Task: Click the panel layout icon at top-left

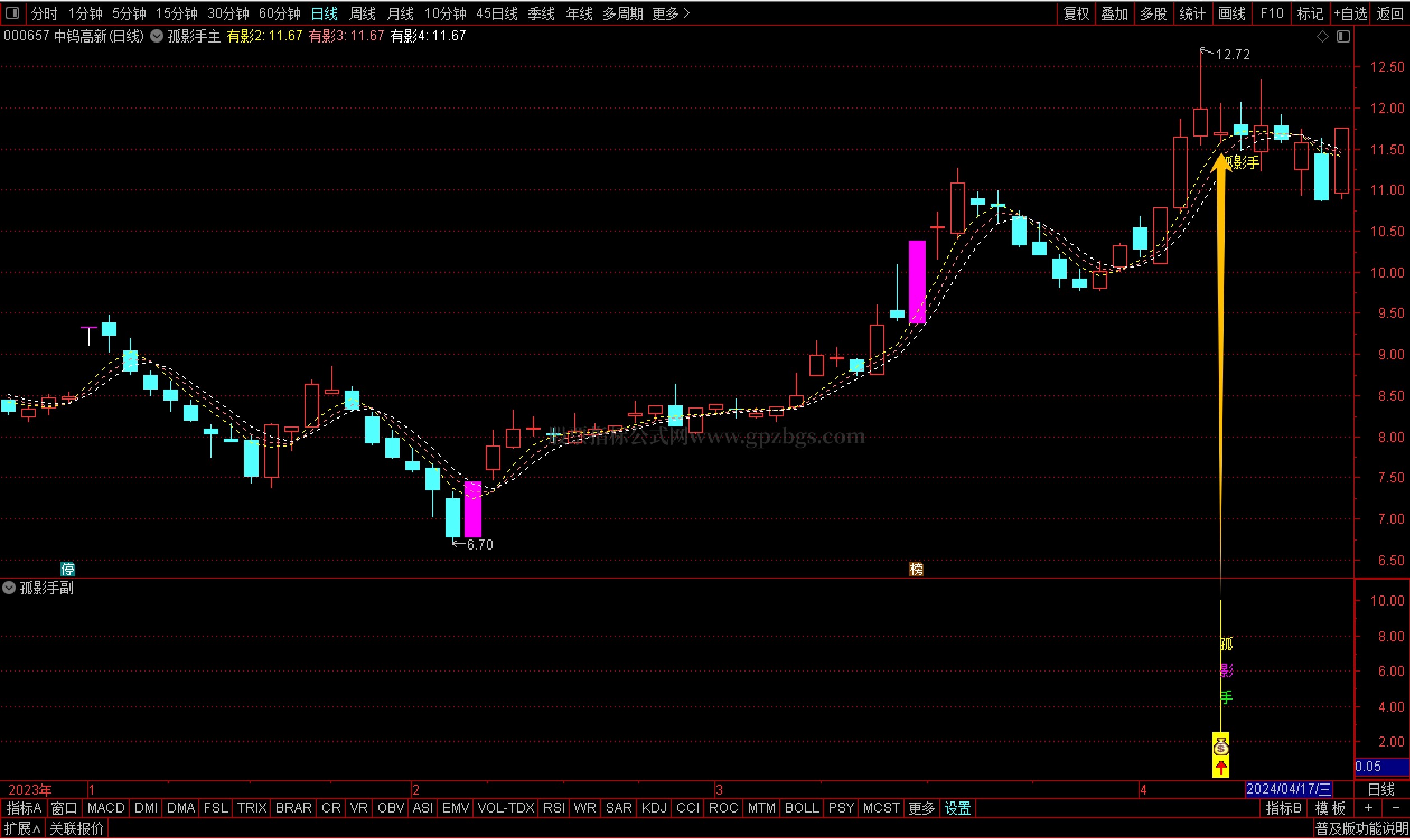Action: (x=12, y=12)
